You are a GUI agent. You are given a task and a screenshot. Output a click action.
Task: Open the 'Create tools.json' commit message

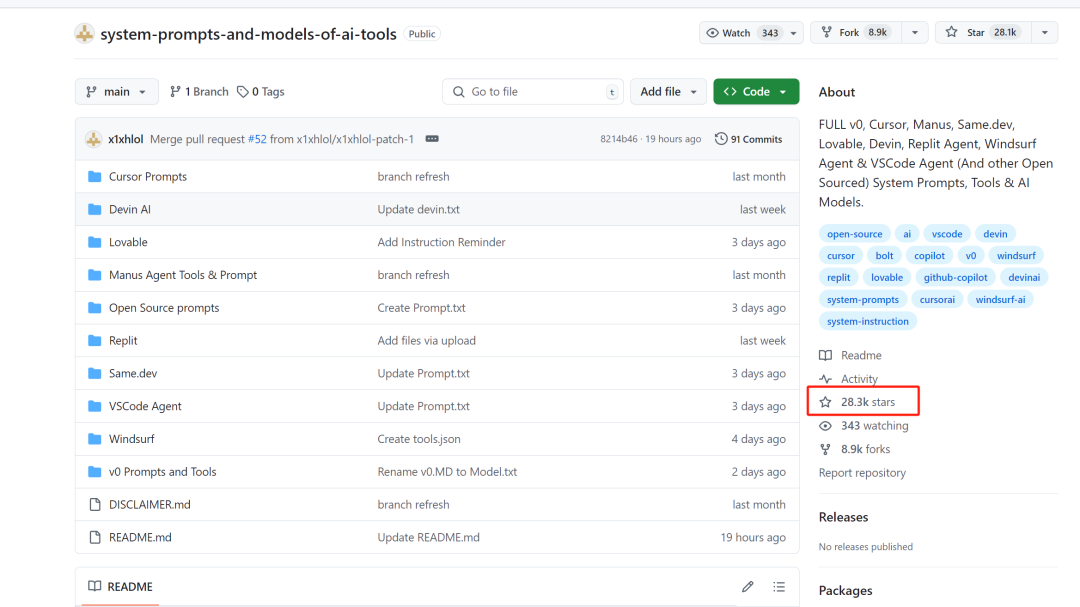419,439
